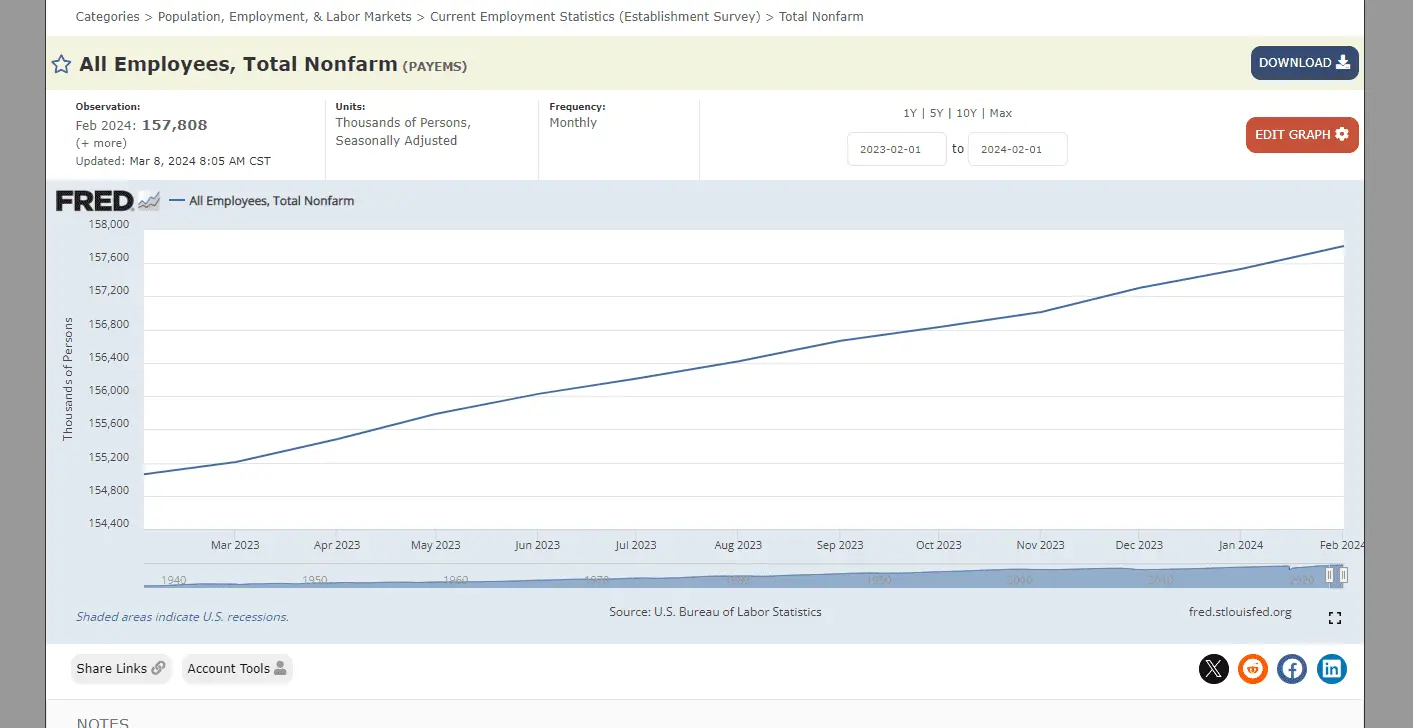This screenshot has width=1413, height=728.
Task: Share the graph on Reddit
Action: (x=1252, y=669)
